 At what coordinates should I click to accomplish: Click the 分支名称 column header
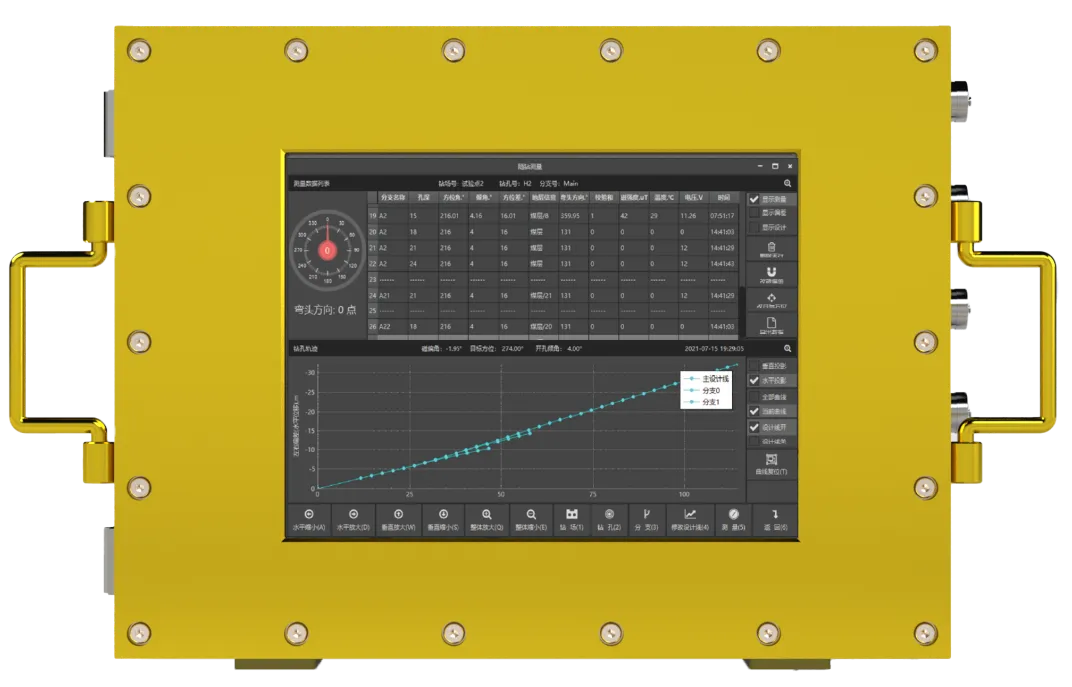393,198
